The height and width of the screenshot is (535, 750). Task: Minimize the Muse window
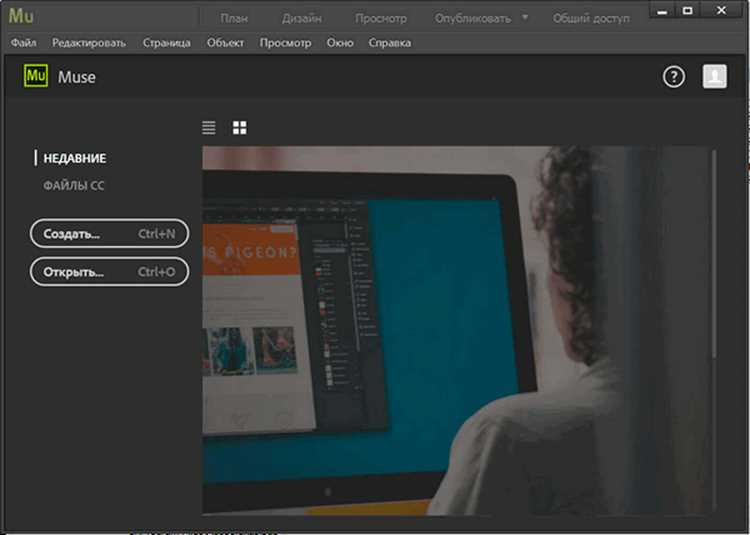(662, 11)
